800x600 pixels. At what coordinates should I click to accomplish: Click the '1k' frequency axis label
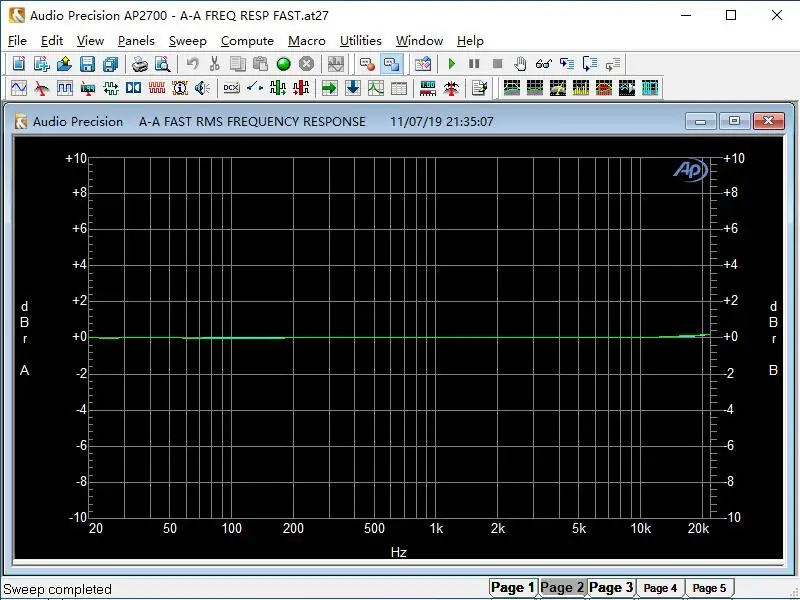tap(436, 528)
